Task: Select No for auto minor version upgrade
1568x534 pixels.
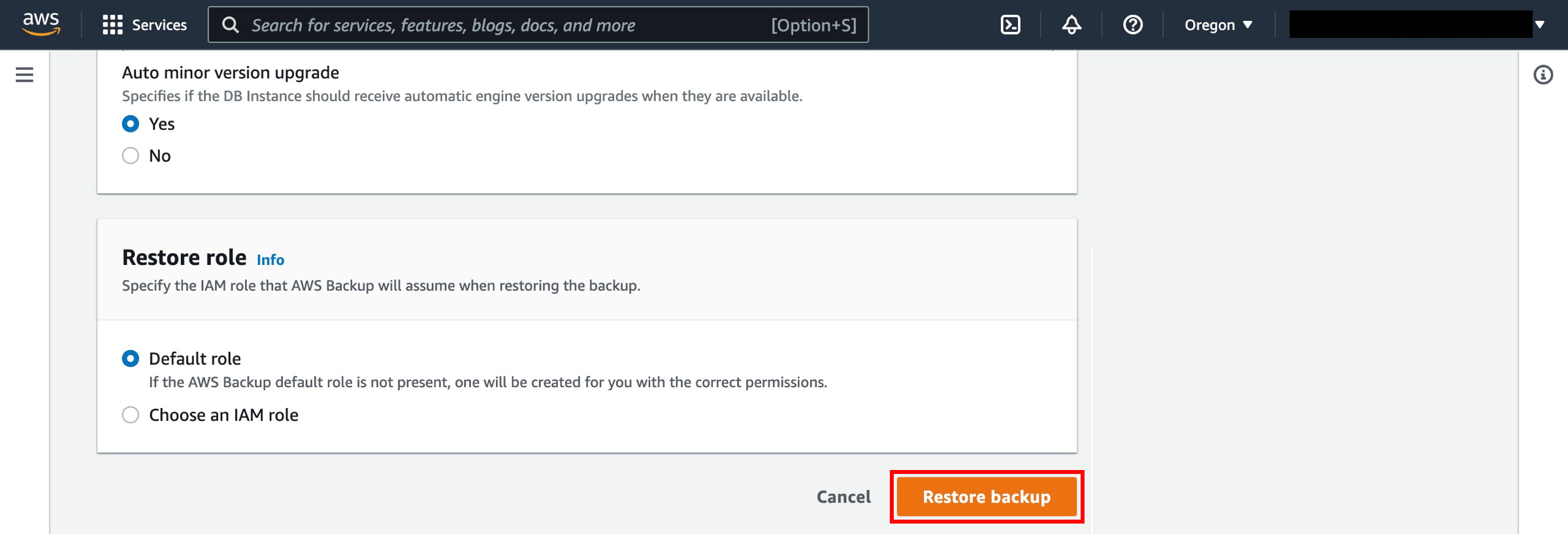Action: pos(131,155)
